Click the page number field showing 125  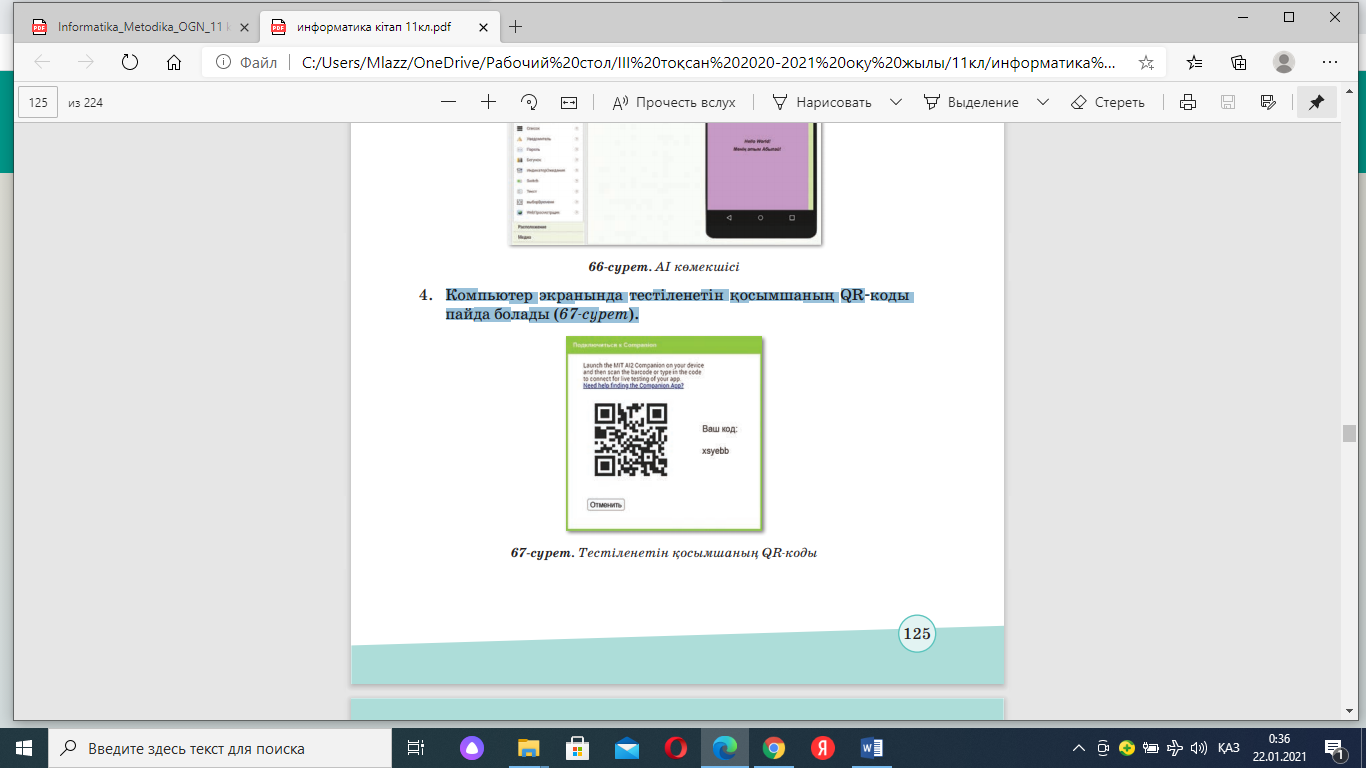(39, 102)
